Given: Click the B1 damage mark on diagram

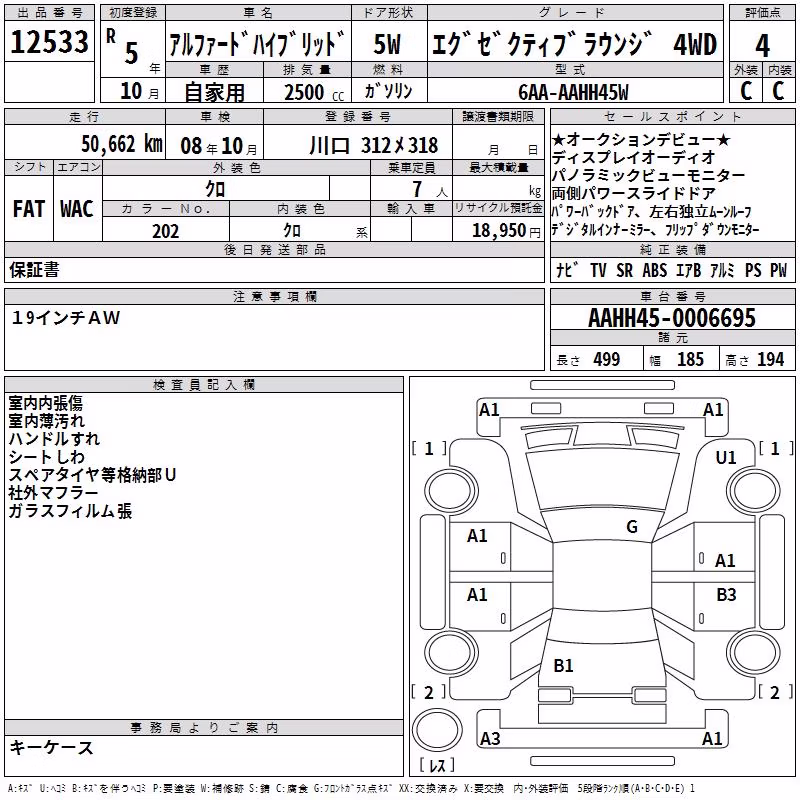Looking at the screenshot, I should point(563,665).
